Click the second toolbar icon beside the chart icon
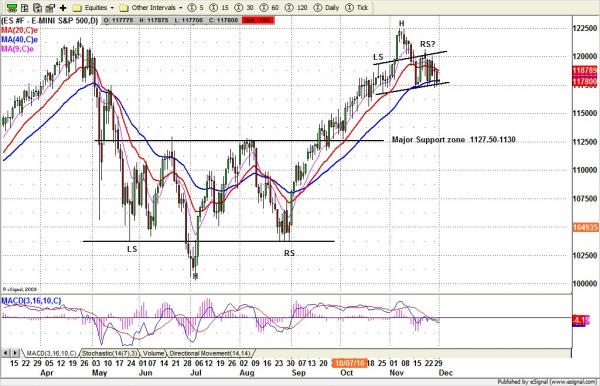This screenshot has width=600, height=386. pyautogui.click(x=24, y=8)
